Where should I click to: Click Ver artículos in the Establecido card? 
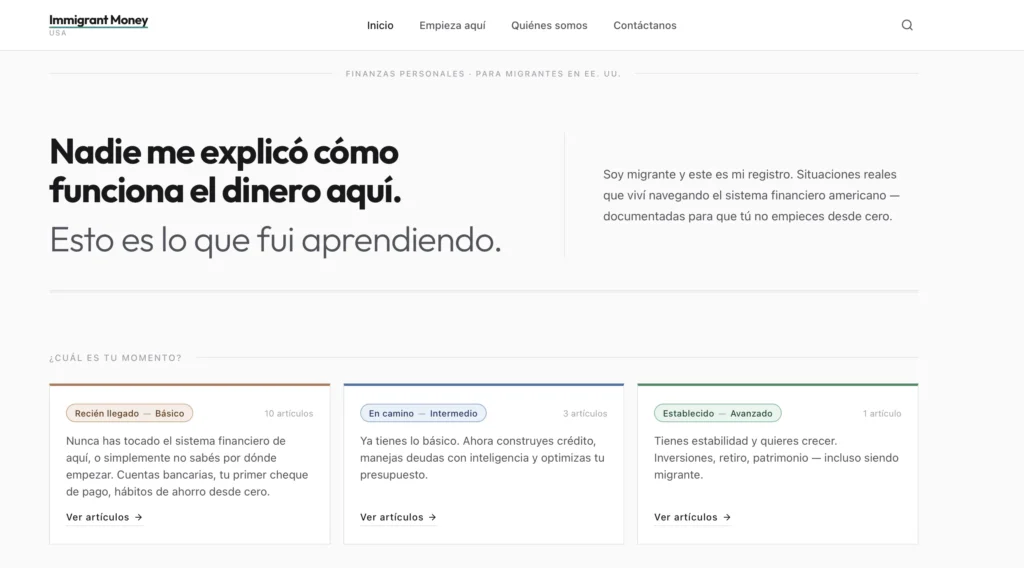(692, 517)
